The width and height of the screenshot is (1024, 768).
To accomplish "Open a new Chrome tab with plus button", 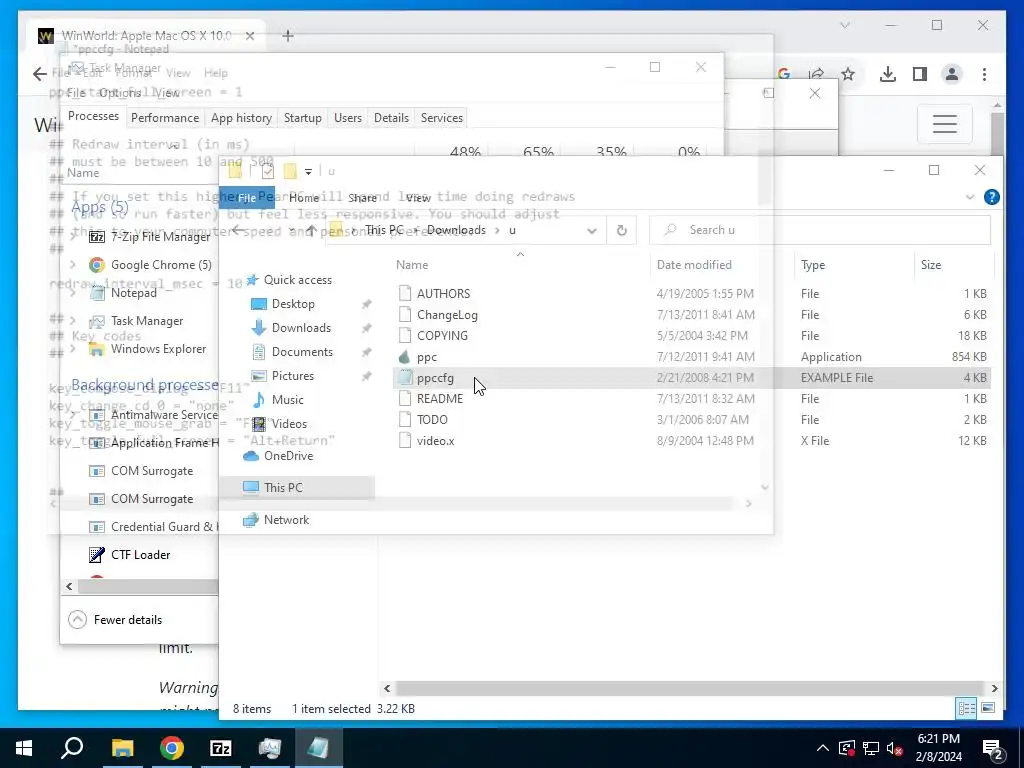I will (x=288, y=36).
